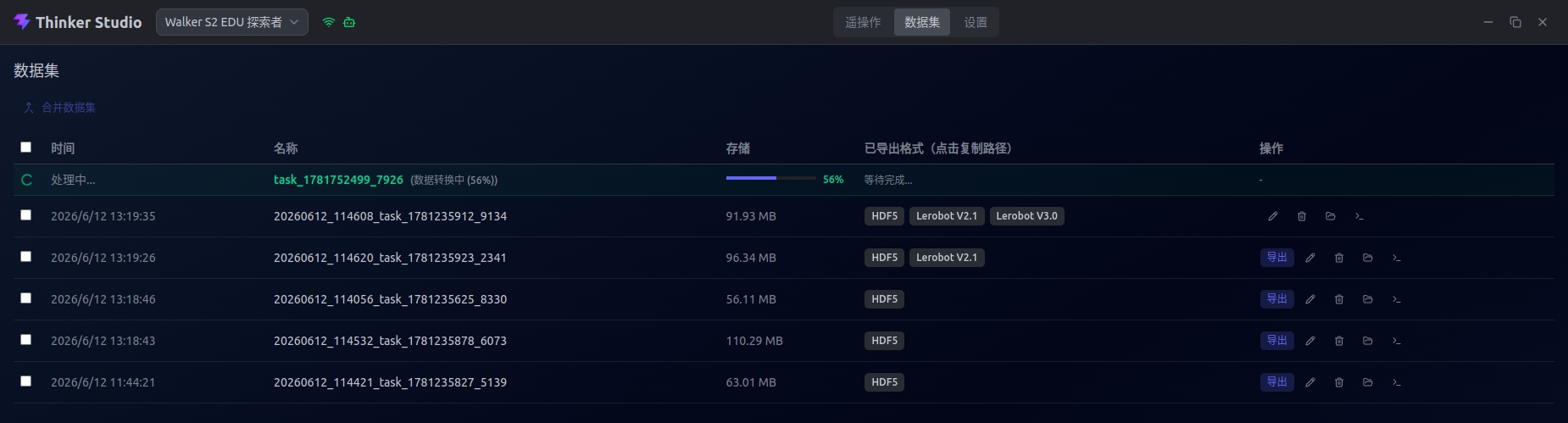
Task: Copy HDF5 path for dataset ending 6073
Action: 884,341
